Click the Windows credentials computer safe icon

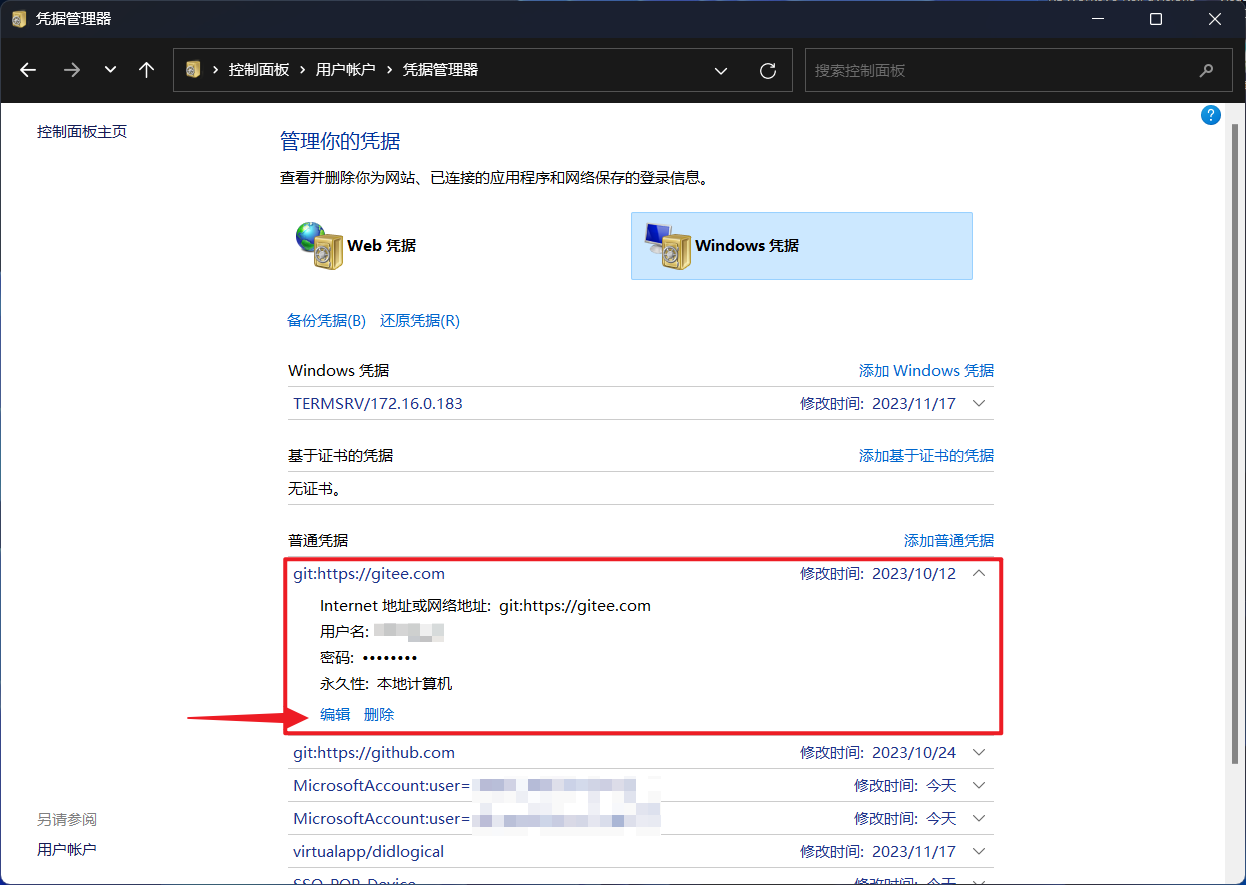pyautogui.click(x=667, y=245)
